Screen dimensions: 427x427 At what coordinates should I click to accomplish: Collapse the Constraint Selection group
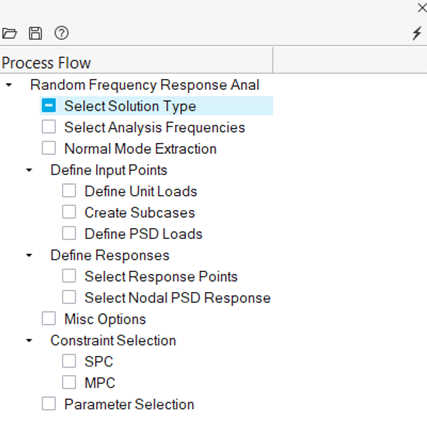tap(29, 340)
